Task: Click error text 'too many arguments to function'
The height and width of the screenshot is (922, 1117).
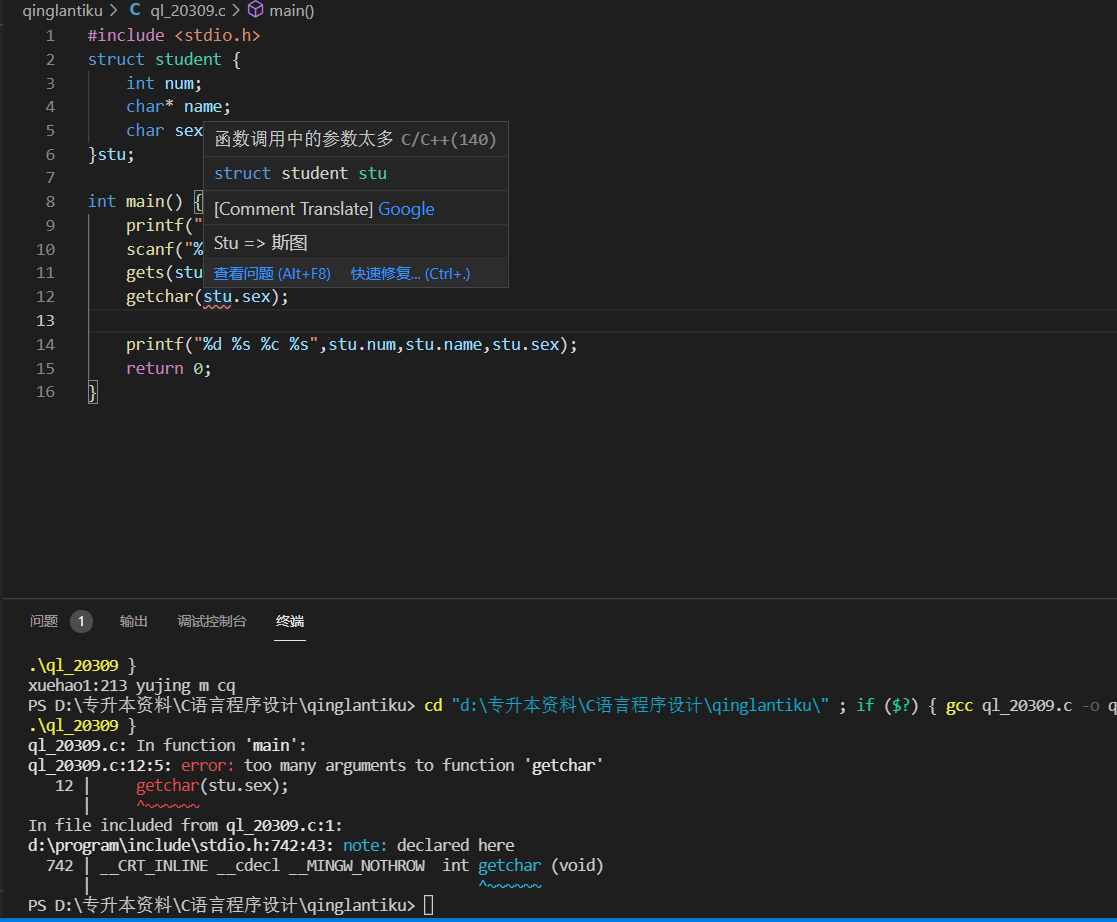Action: [x=379, y=765]
